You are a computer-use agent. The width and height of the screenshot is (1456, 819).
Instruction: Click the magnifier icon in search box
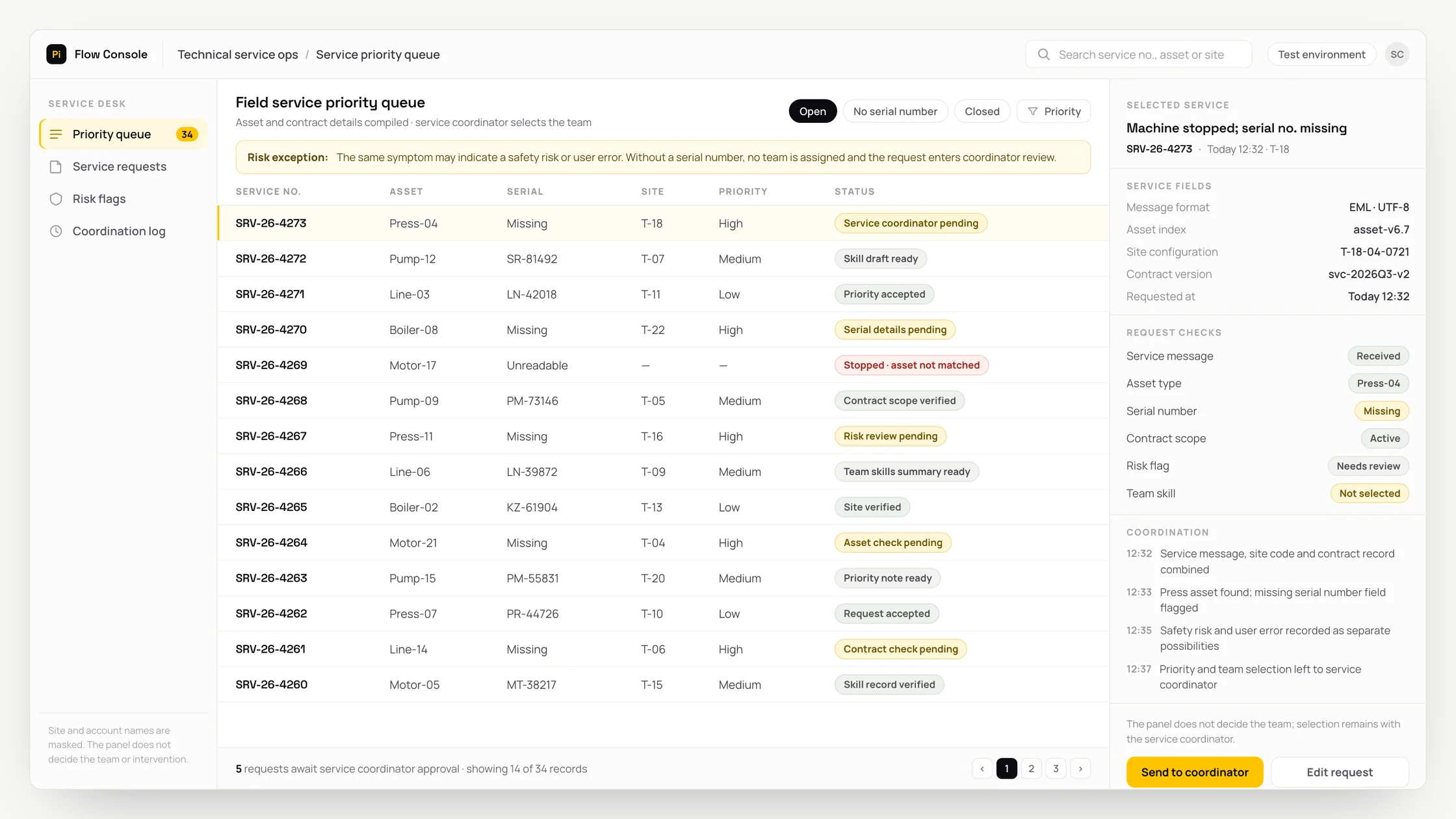tap(1043, 55)
